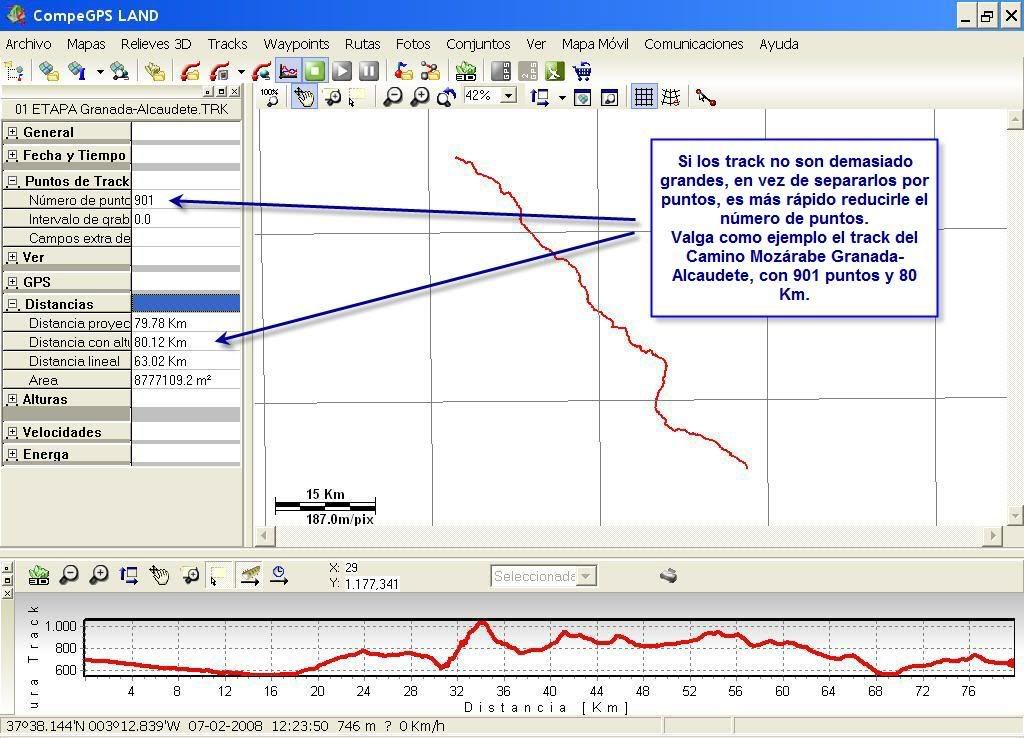Click the Area 8777109.2 m² value

[x=172, y=380]
